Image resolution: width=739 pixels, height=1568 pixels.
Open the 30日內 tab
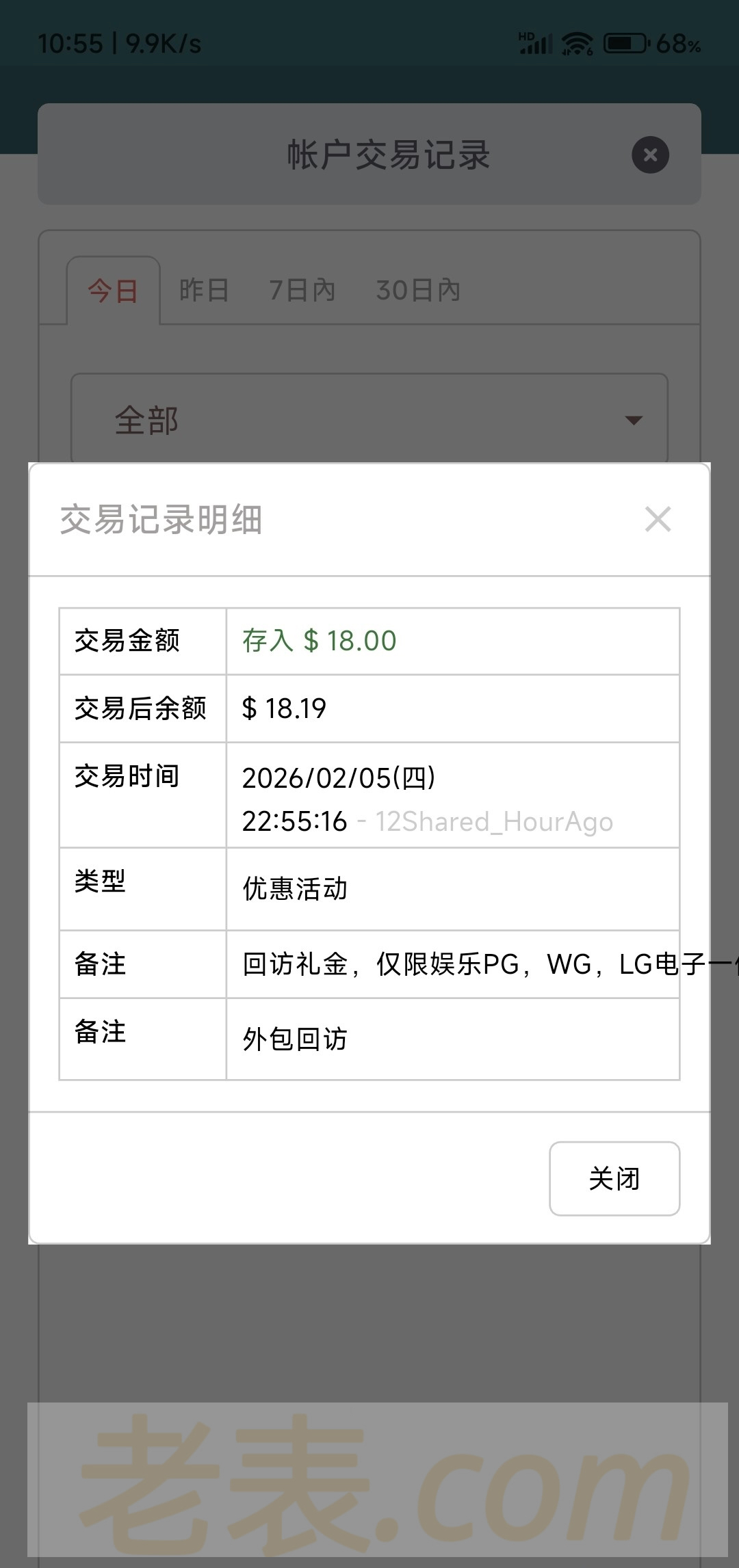pos(417,291)
